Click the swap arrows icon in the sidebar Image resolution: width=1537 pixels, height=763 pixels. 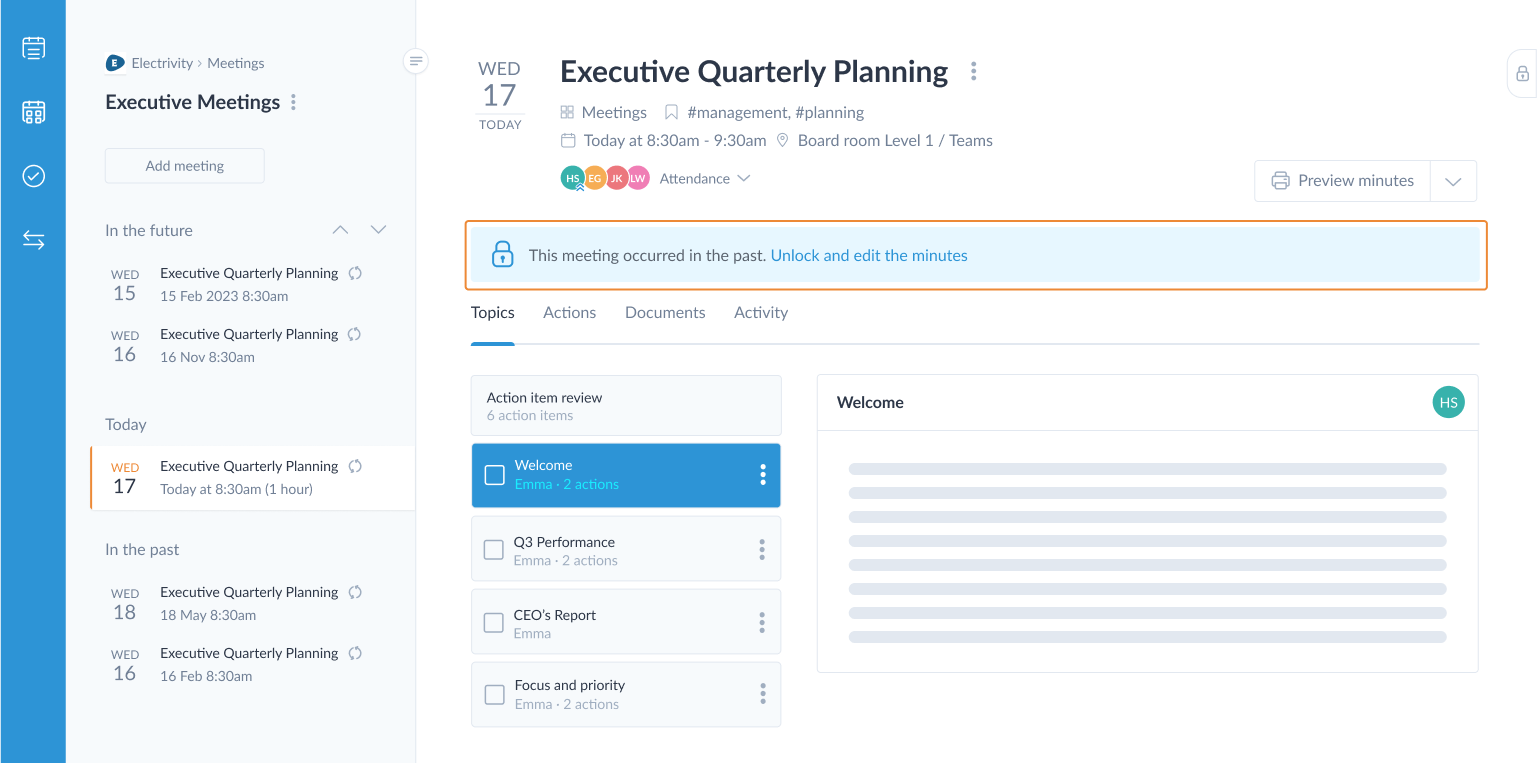point(34,240)
